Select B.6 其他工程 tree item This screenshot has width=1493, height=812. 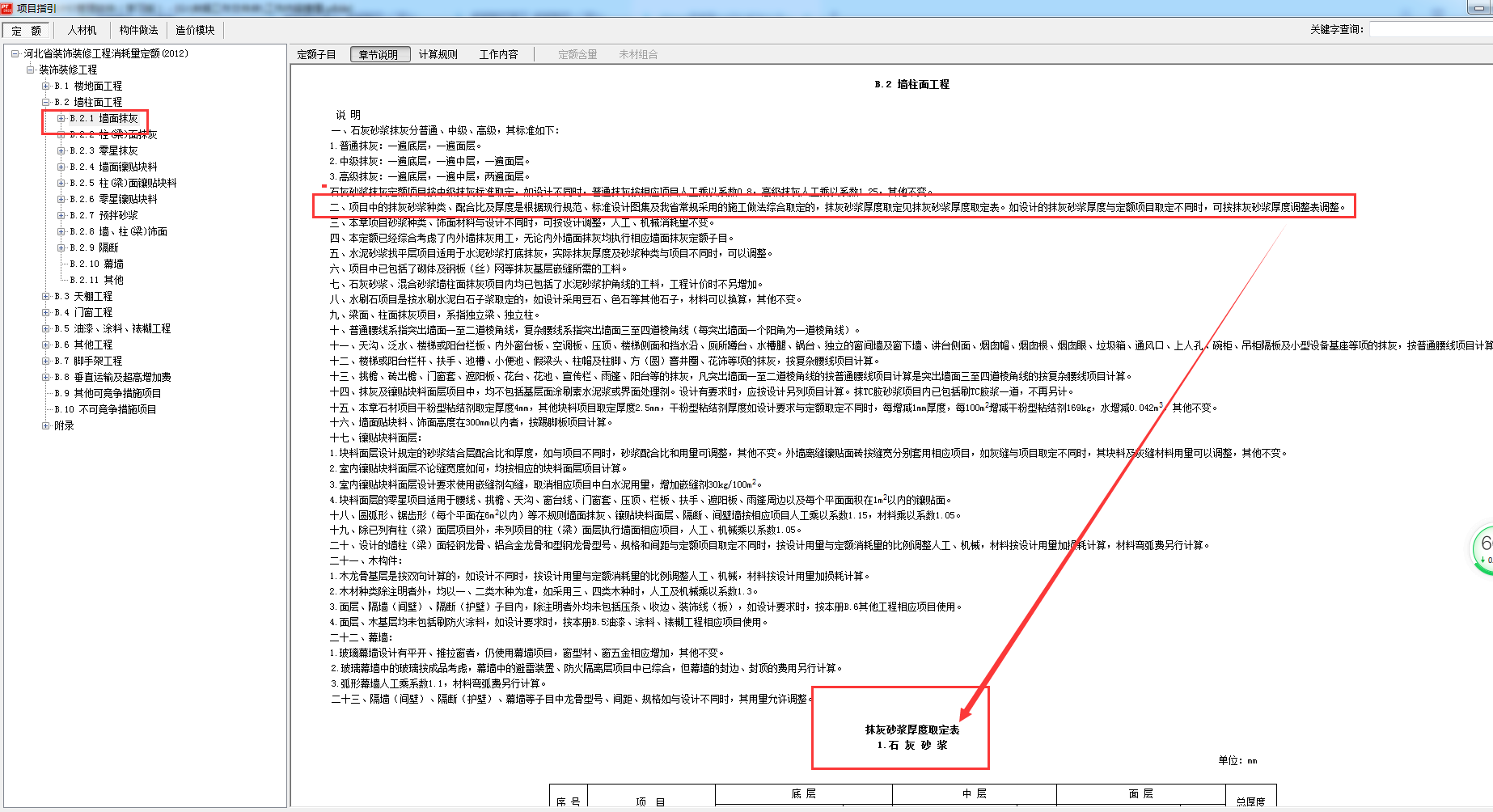click(83, 345)
